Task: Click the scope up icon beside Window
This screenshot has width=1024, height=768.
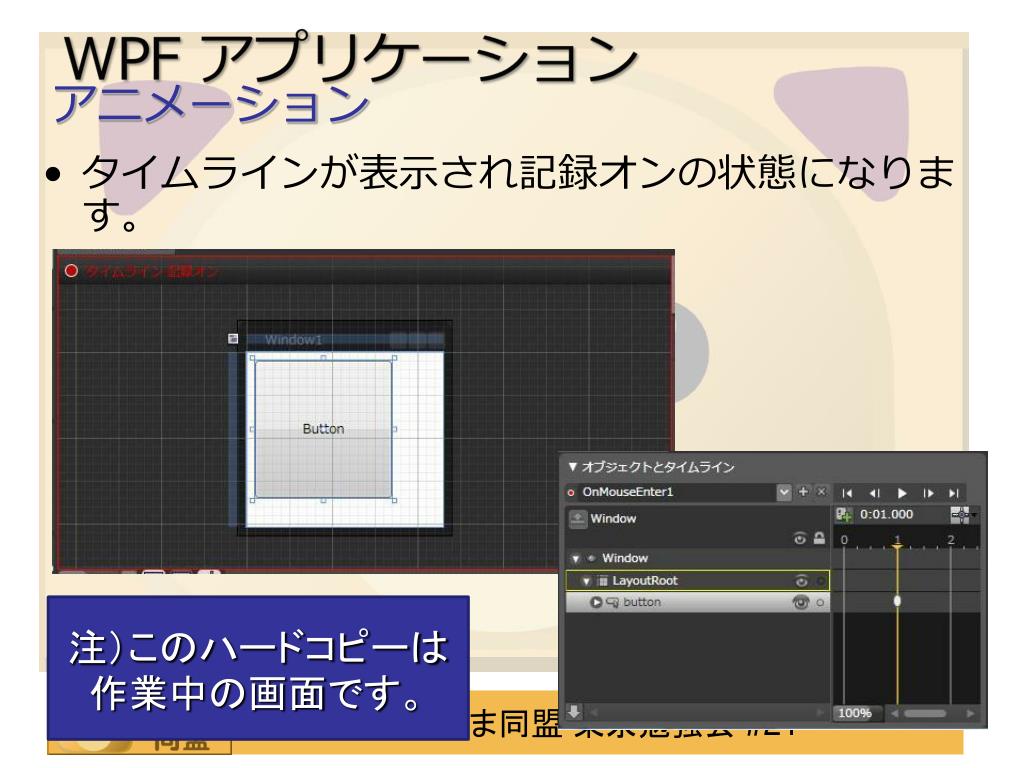Action: pos(578,519)
